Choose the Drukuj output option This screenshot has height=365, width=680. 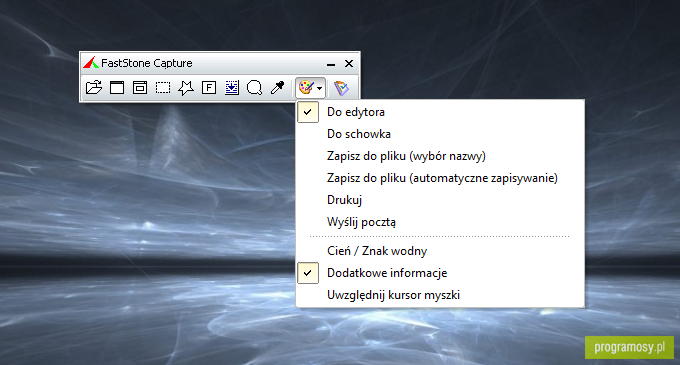[440, 200]
